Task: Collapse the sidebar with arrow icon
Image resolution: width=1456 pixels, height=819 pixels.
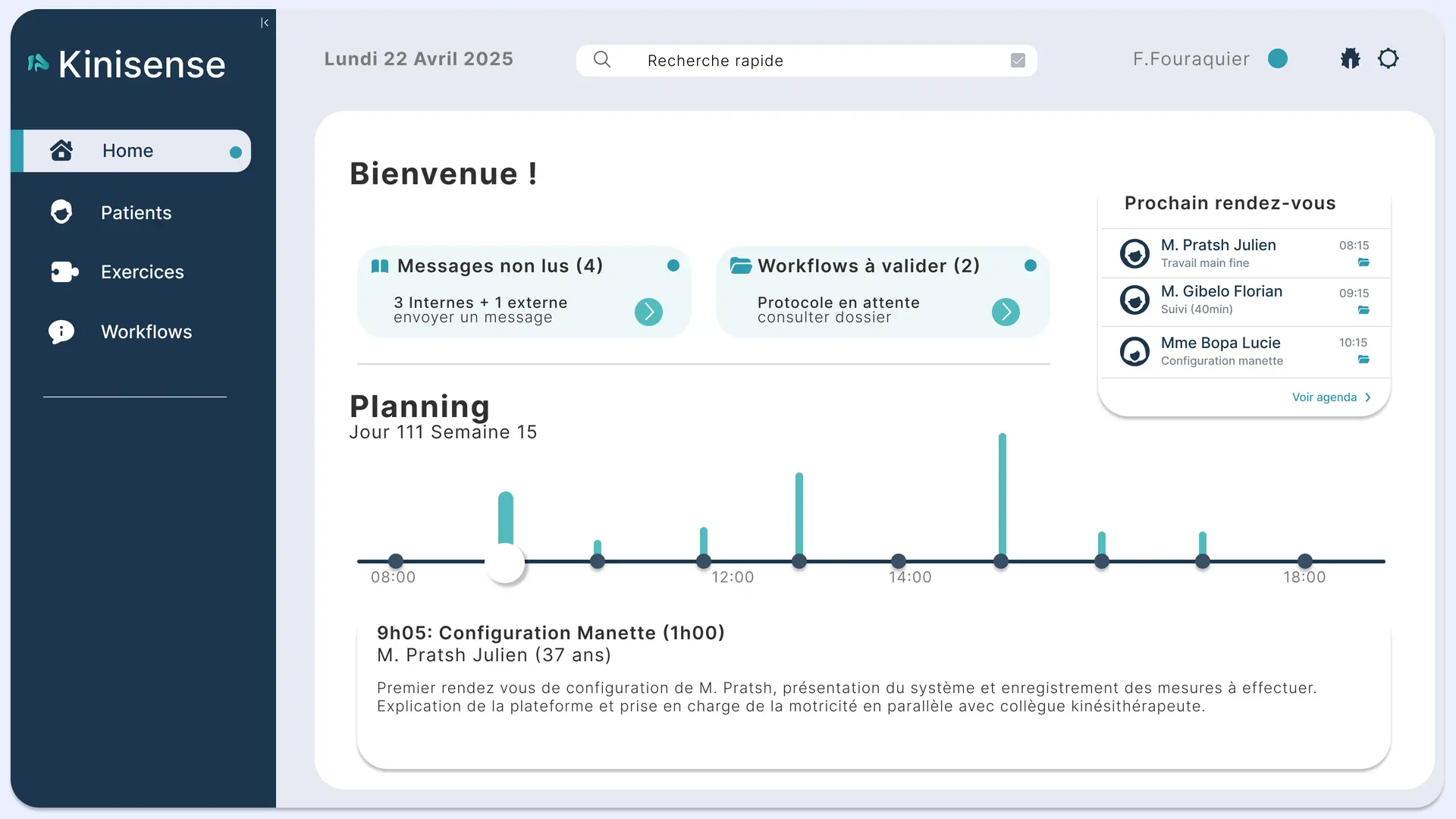Action: pos(264,23)
